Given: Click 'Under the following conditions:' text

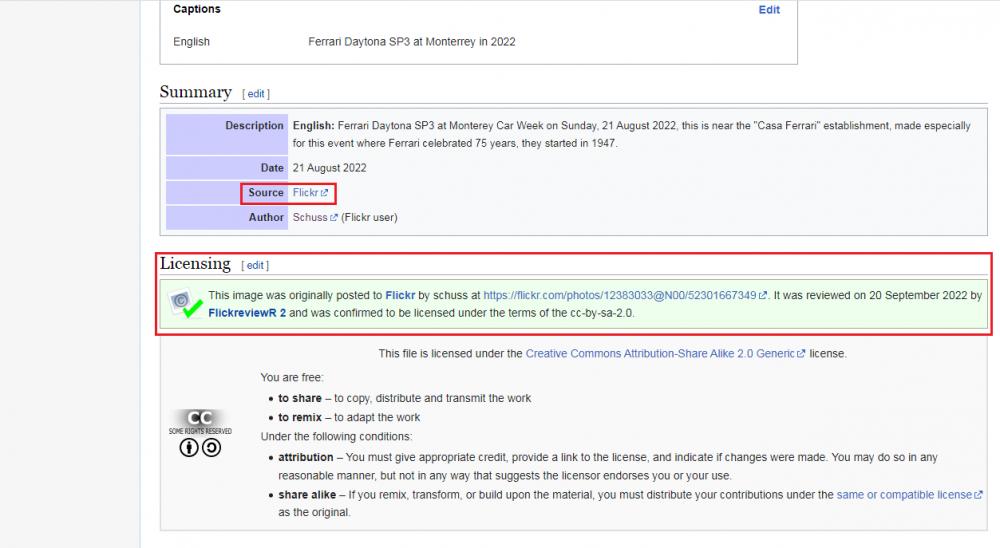Looking at the screenshot, I should [x=336, y=436].
